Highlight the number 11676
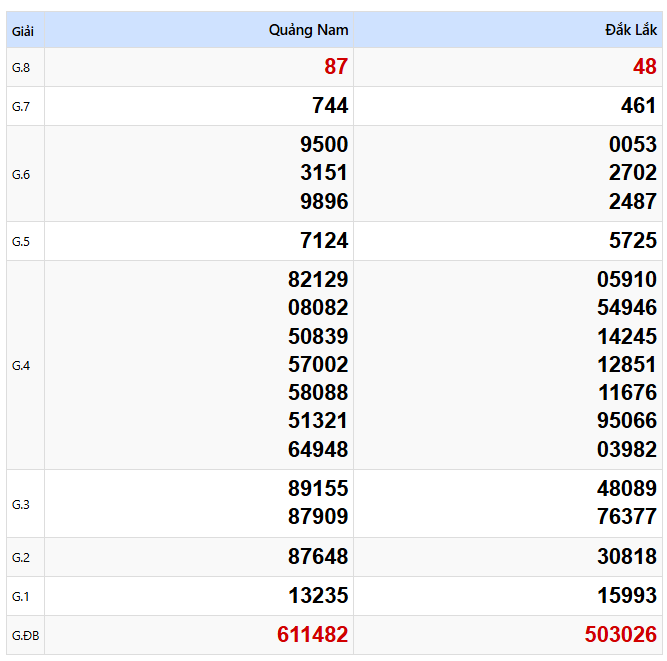667x661 pixels. click(627, 392)
